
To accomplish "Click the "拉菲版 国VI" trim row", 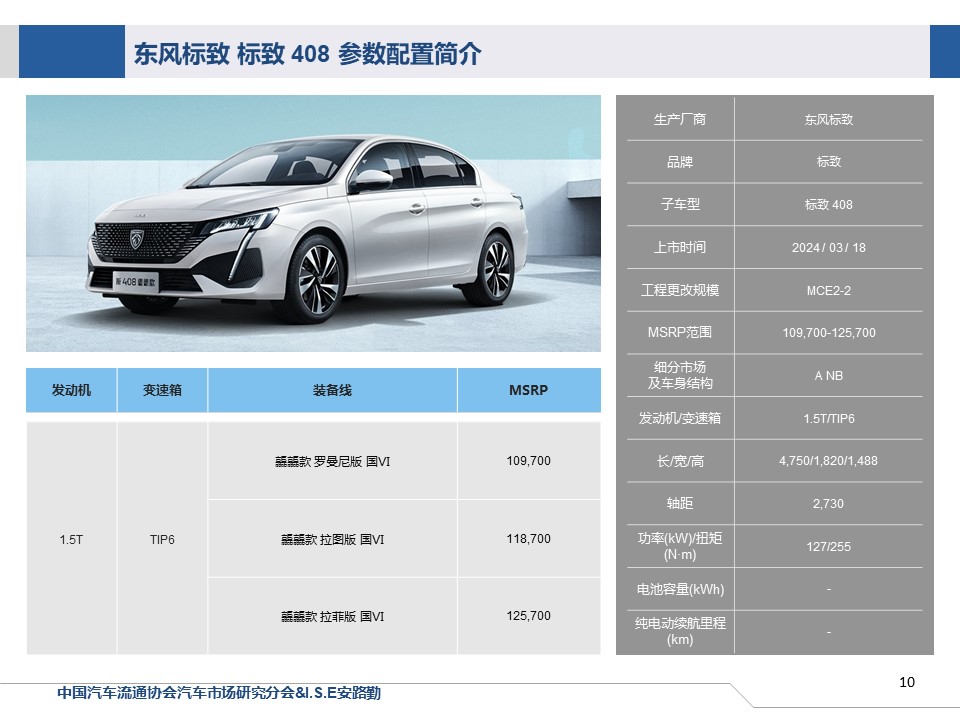I will pos(332,617).
